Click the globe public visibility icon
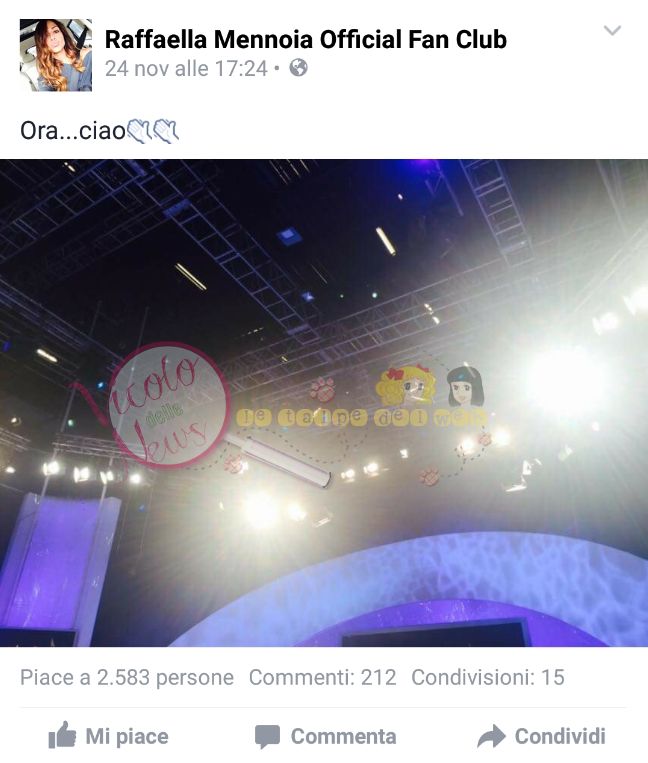 298,68
